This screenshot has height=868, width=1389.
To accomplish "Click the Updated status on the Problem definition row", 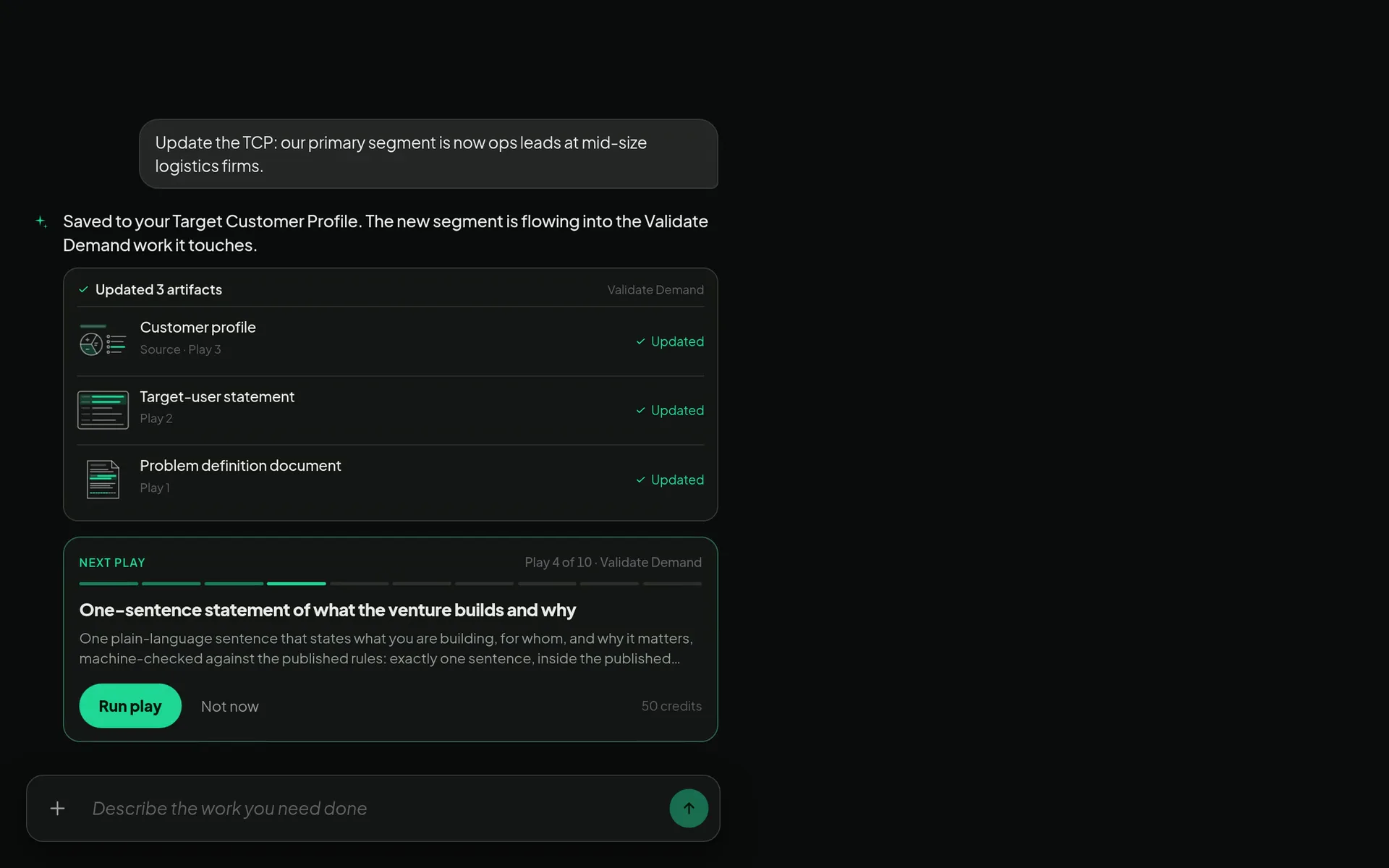I will point(669,480).
